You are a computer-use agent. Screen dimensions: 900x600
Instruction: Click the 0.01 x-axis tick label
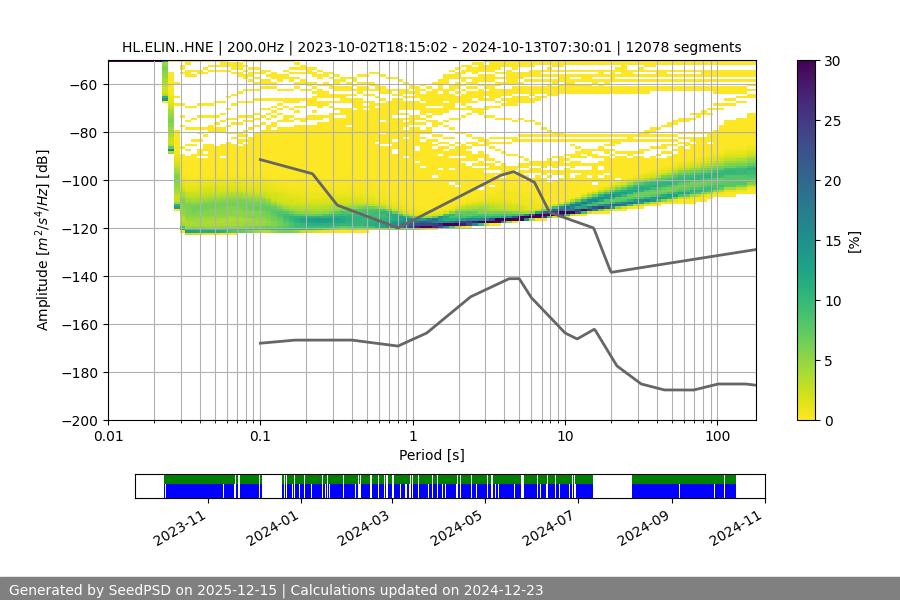coord(108,437)
